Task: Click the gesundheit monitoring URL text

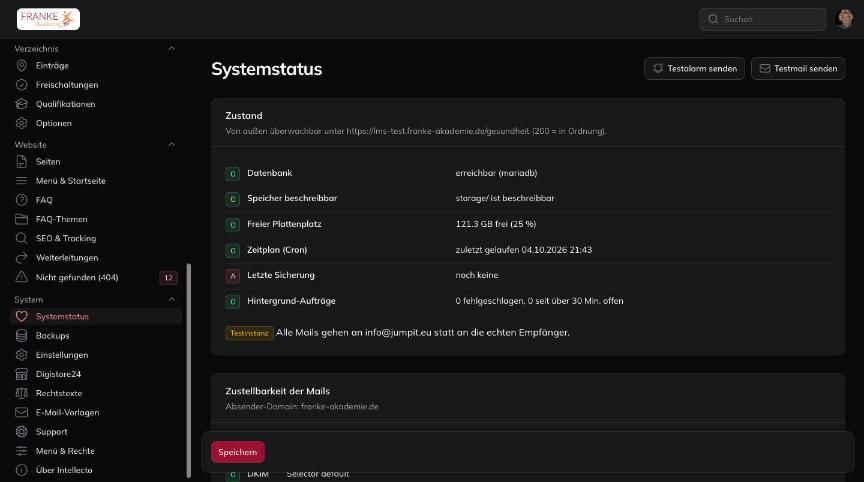Action: point(438,131)
